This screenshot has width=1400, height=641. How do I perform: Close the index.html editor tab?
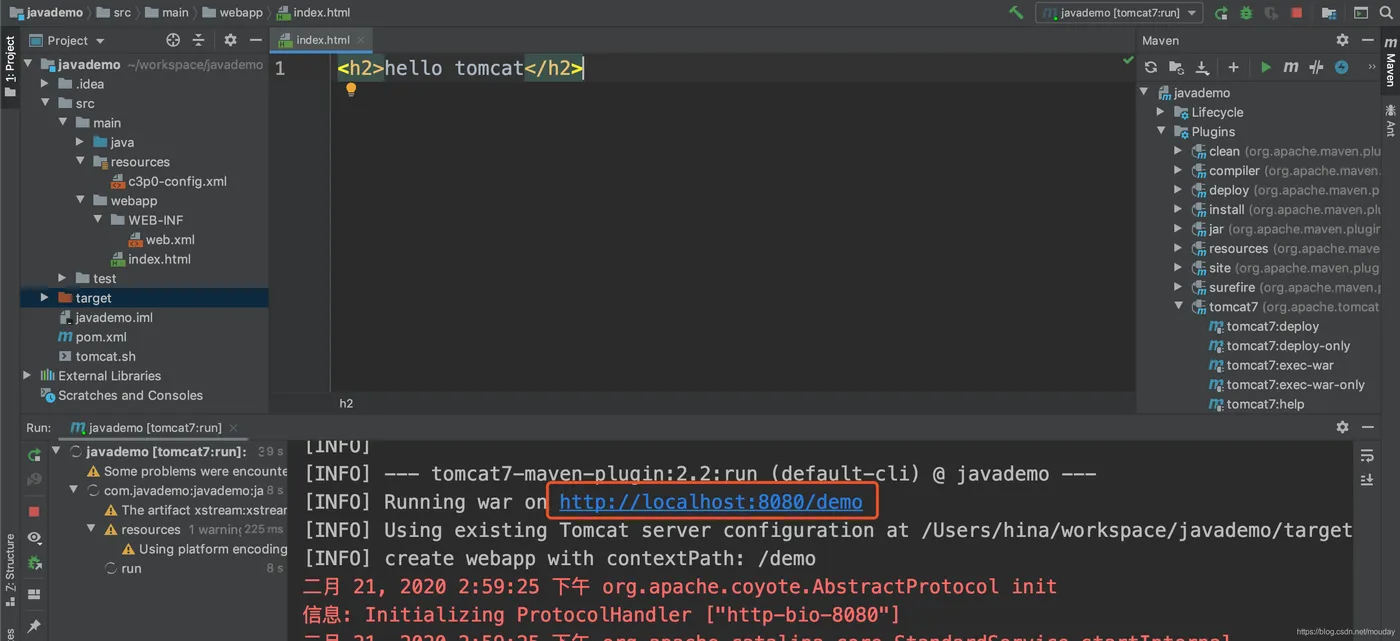362,40
